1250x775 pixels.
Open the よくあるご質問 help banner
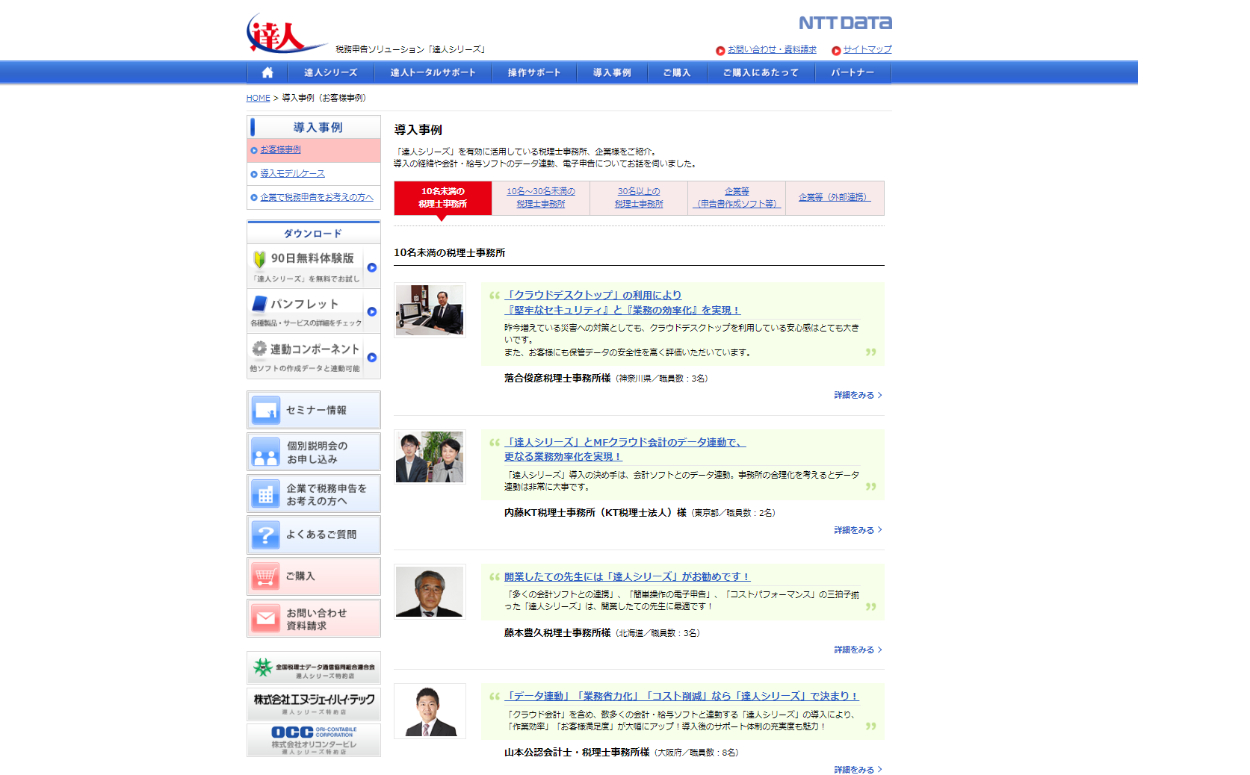coord(314,535)
